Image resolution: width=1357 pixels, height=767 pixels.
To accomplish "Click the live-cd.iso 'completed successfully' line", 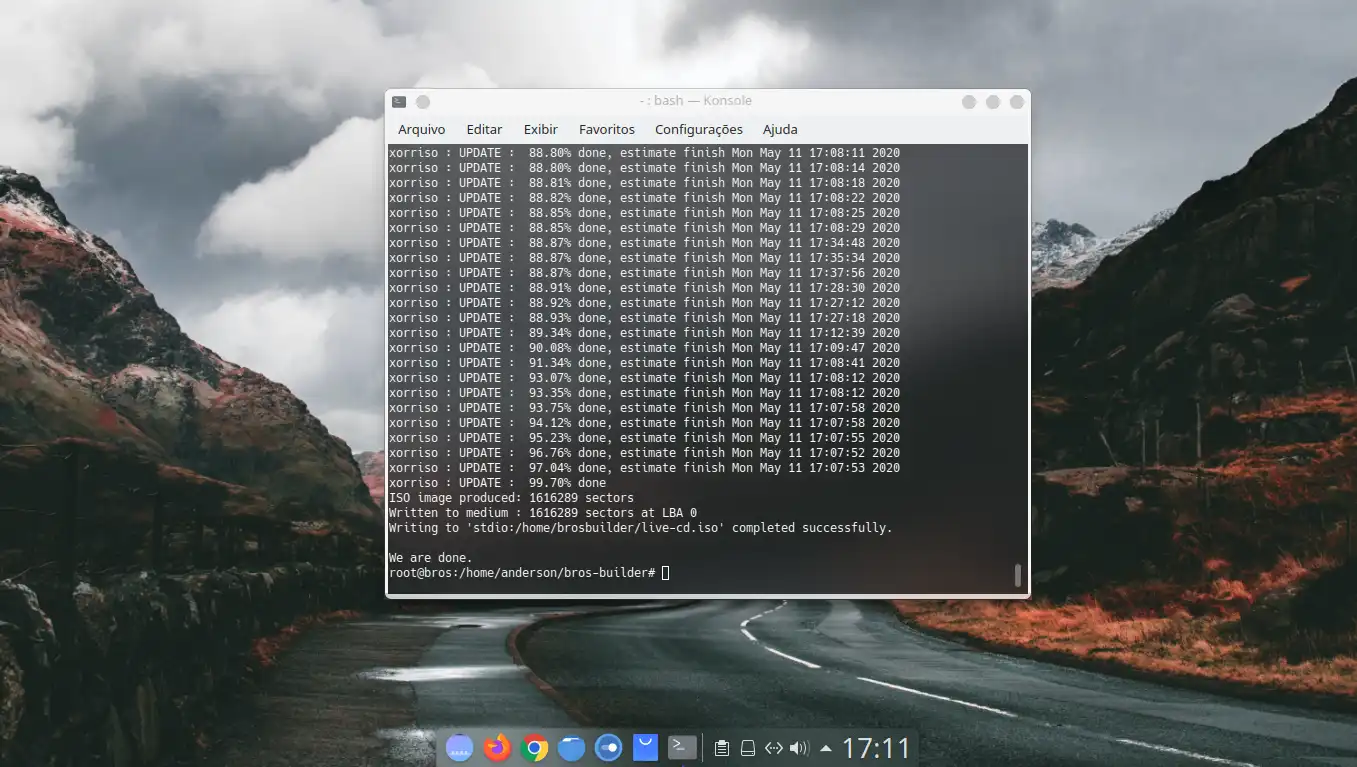I will pyautogui.click(x=640, y=528).
